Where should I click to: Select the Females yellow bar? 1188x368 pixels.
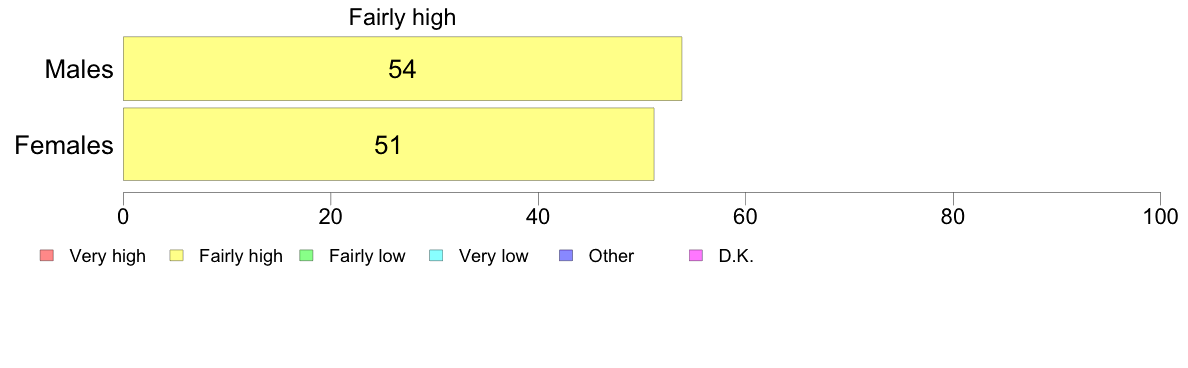click(388, 144)
